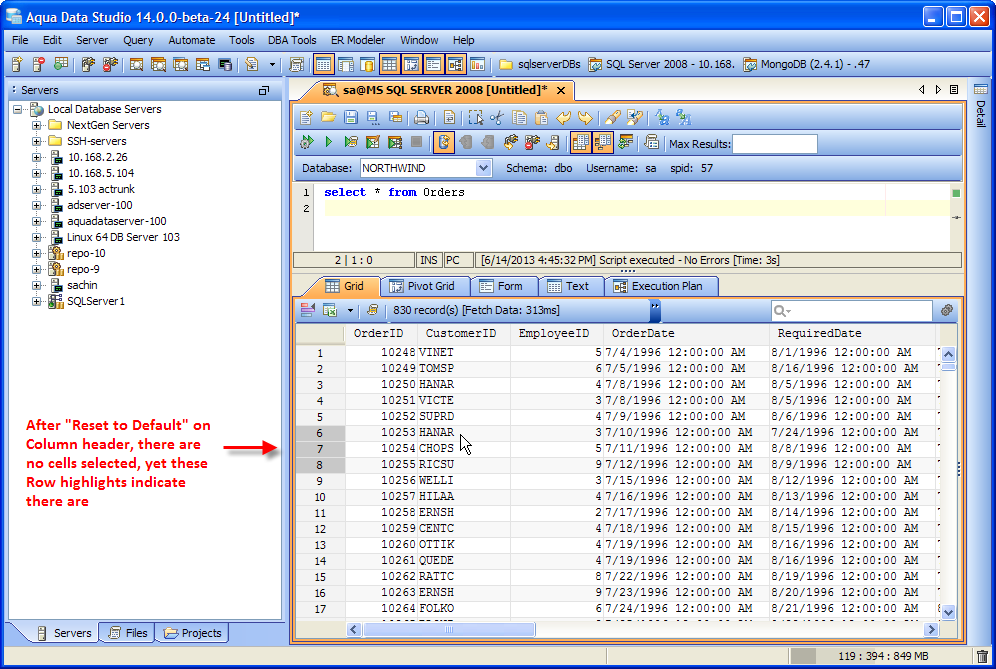996x669 pixels.
Task: Toggle the highlighted execution plan icon in main toolbar
Action: pyautogui.click(x=456, y=64)
